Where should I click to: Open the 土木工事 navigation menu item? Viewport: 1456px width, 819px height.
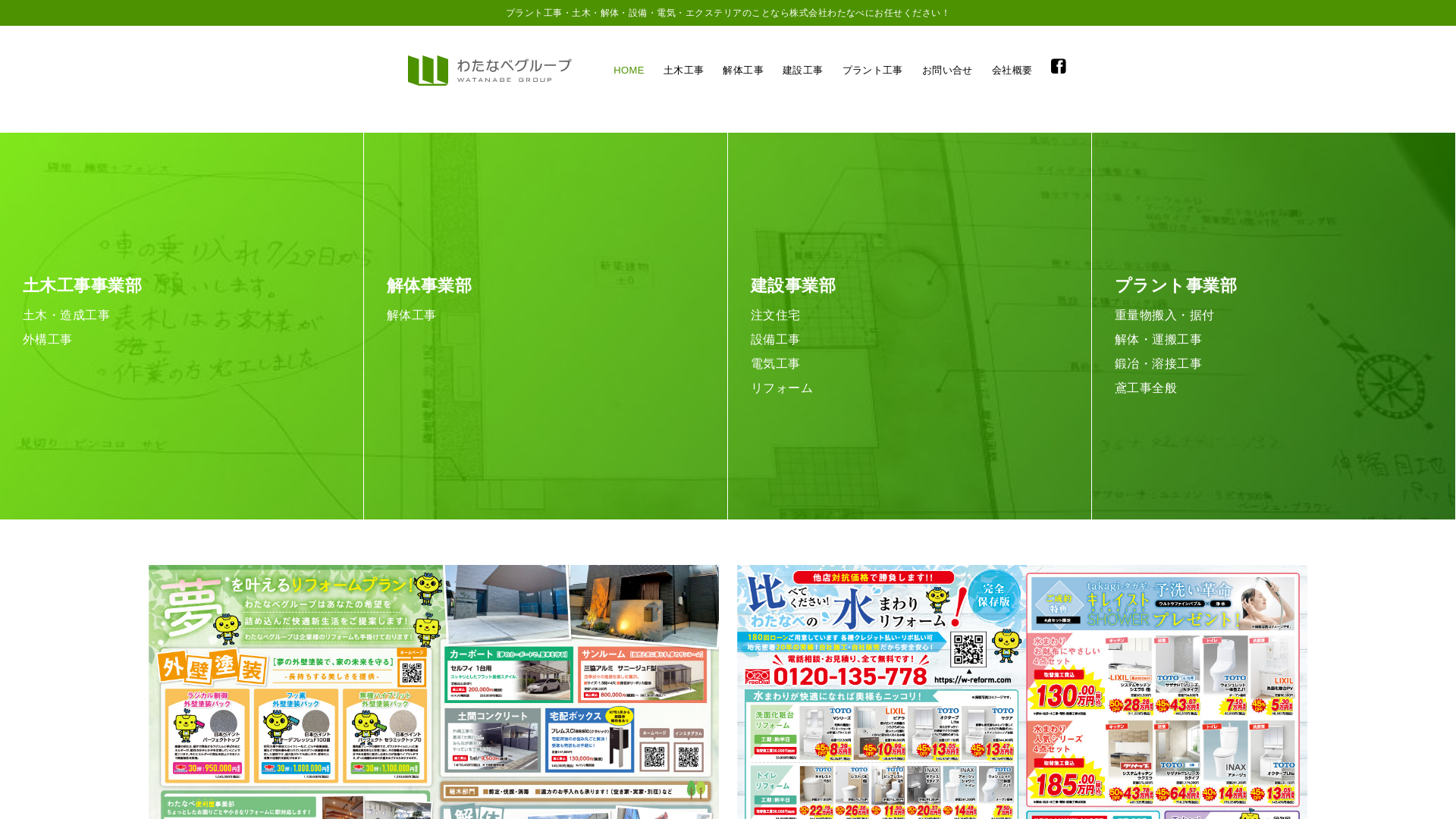click(682, 70)
